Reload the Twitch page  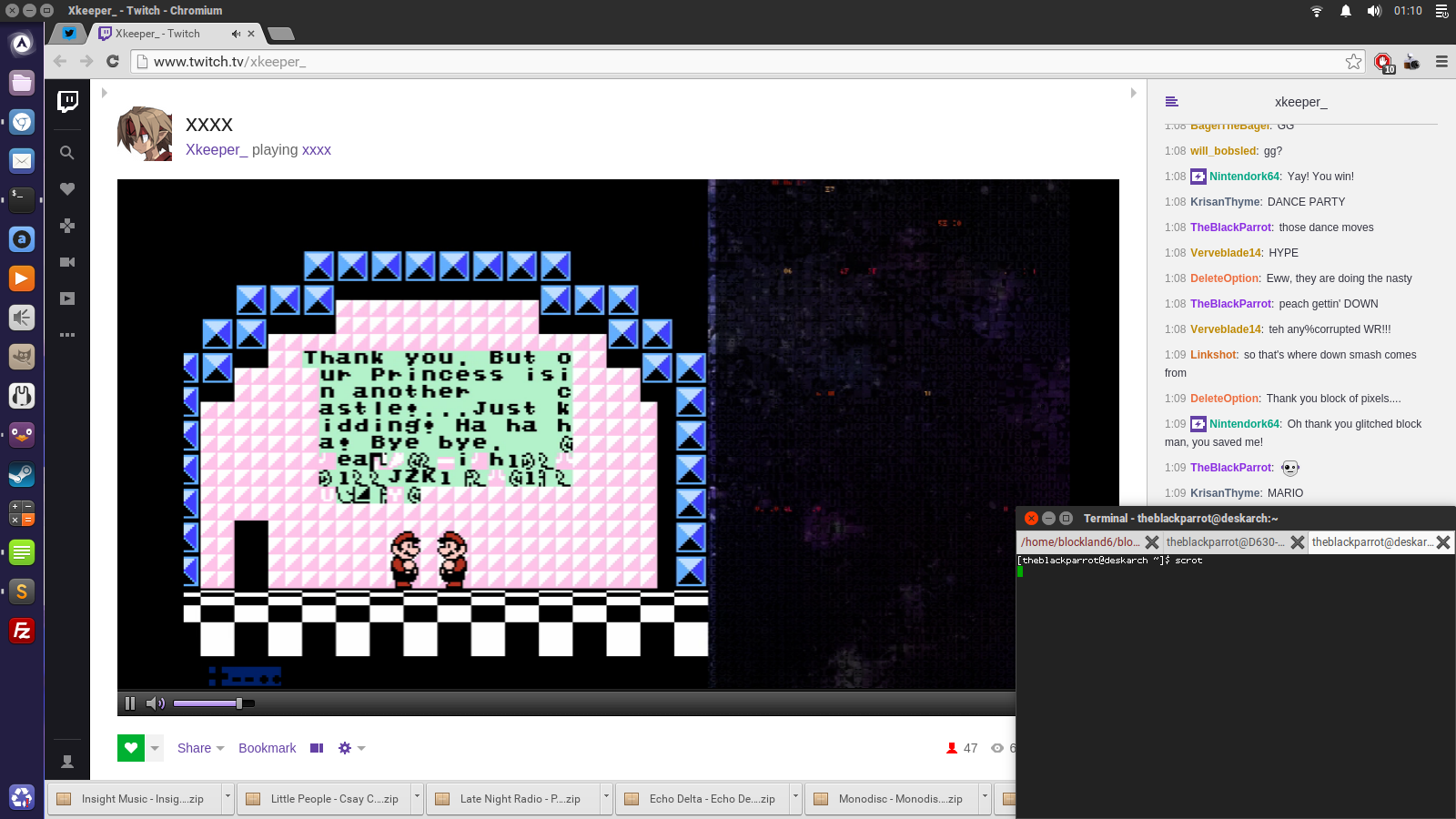click(x=113, y=61)
